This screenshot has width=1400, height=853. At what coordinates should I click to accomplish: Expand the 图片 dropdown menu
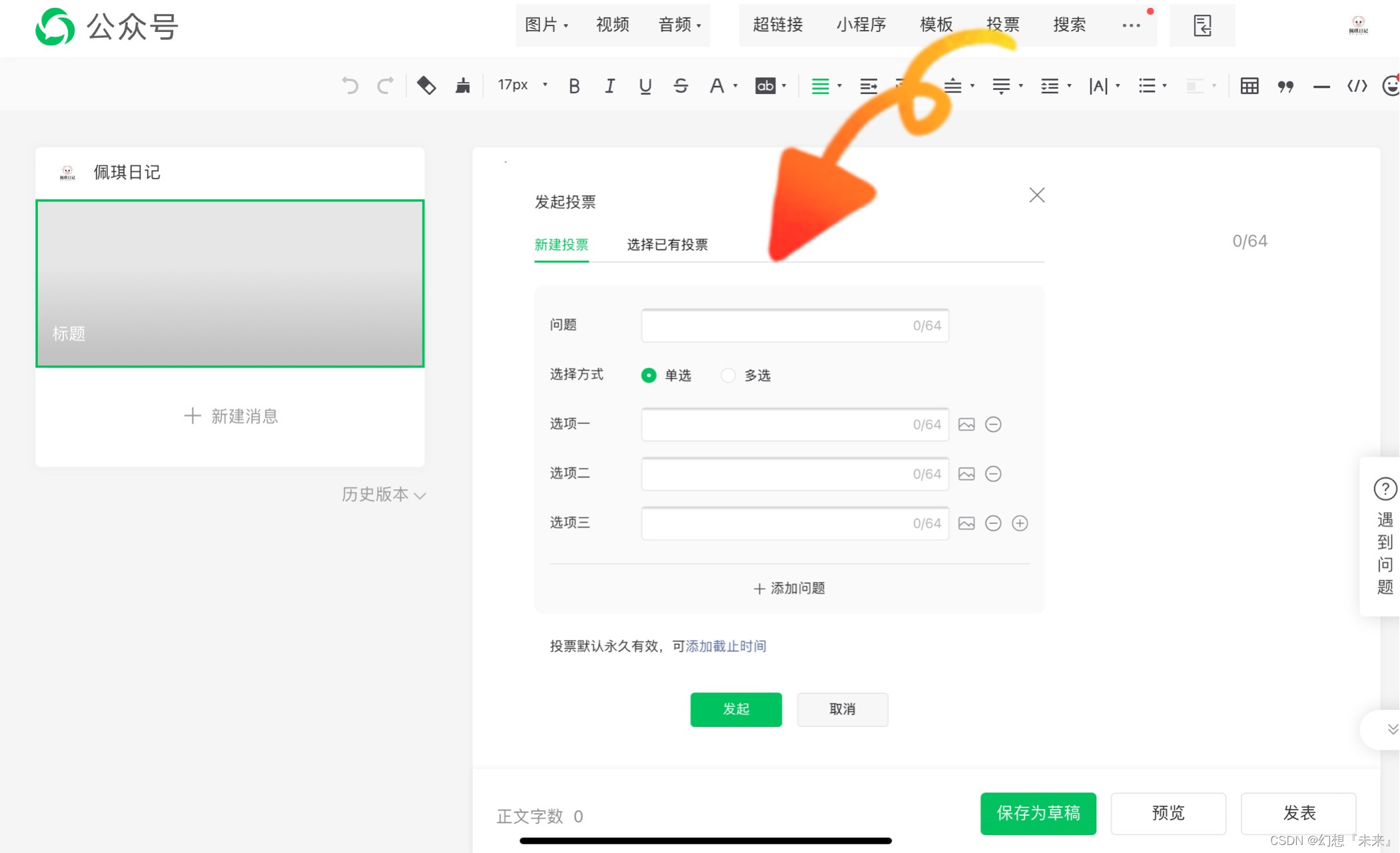tap(546, 25)
